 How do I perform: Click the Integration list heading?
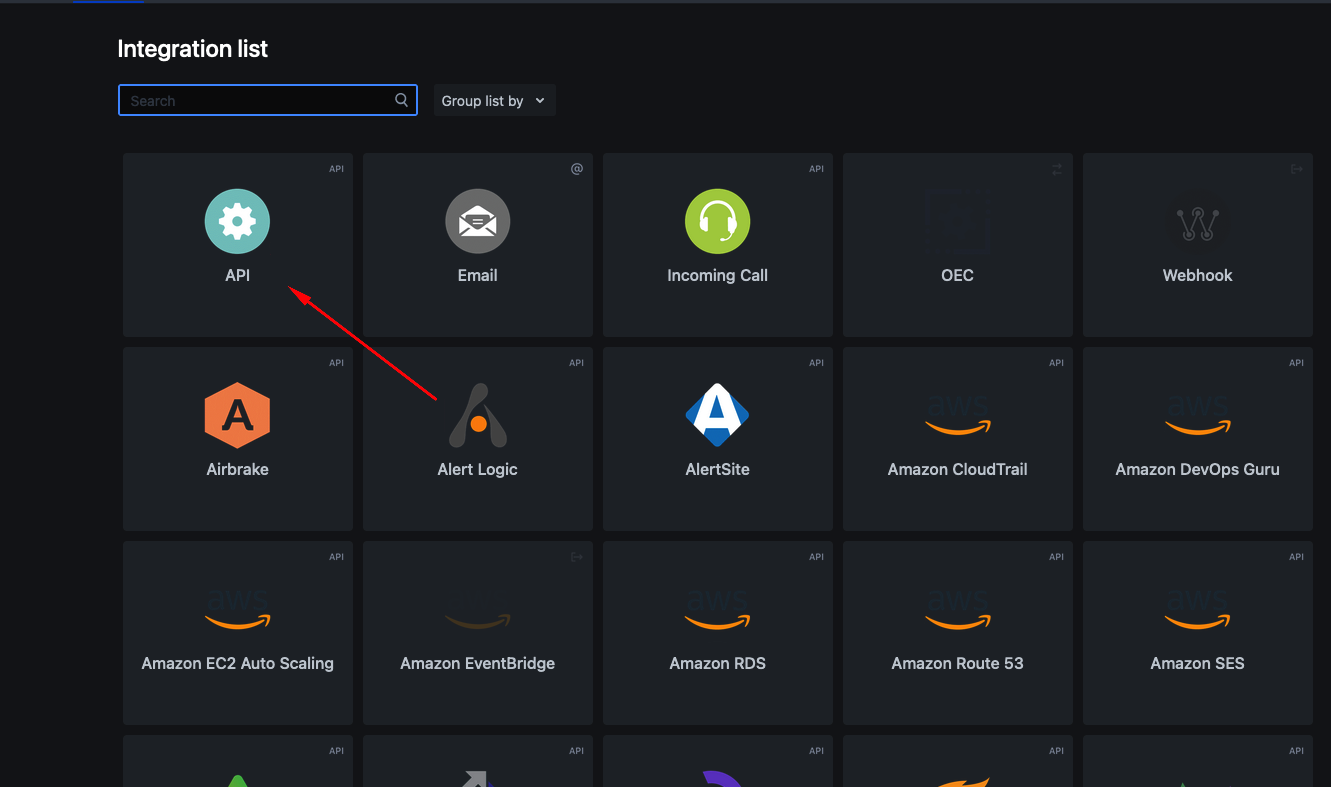(193, 49)
